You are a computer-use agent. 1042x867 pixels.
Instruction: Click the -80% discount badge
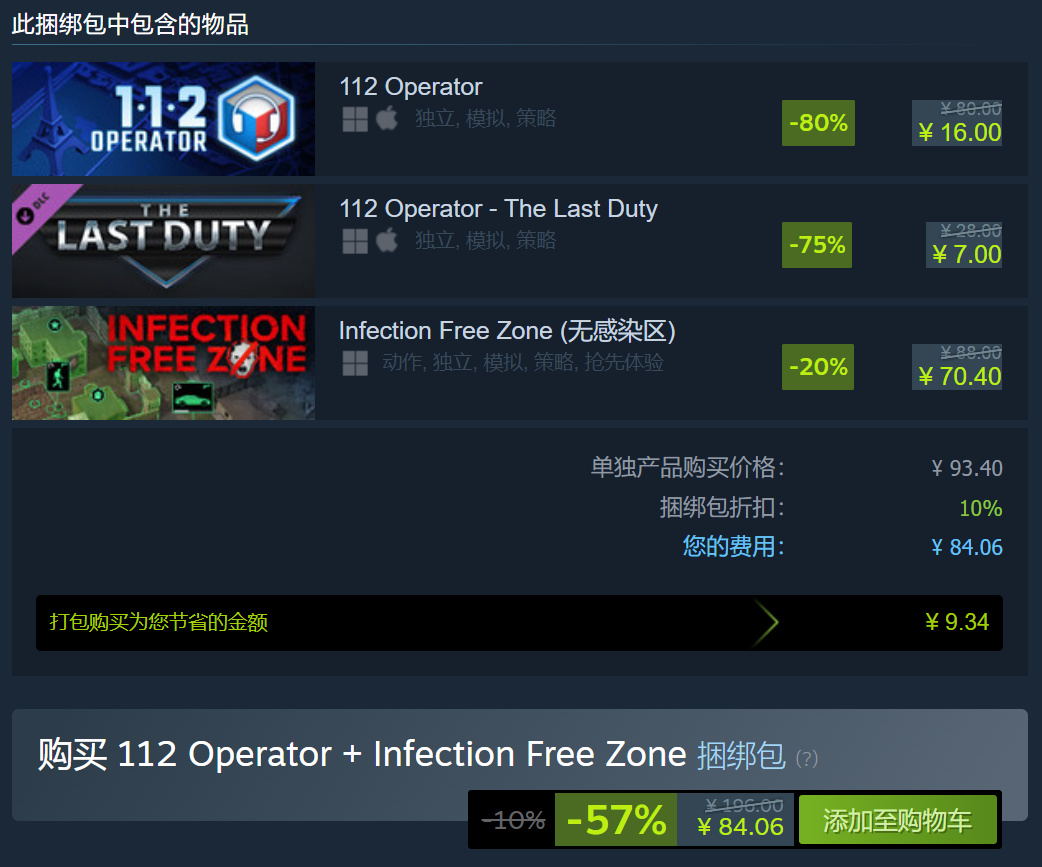coord(818,123)
